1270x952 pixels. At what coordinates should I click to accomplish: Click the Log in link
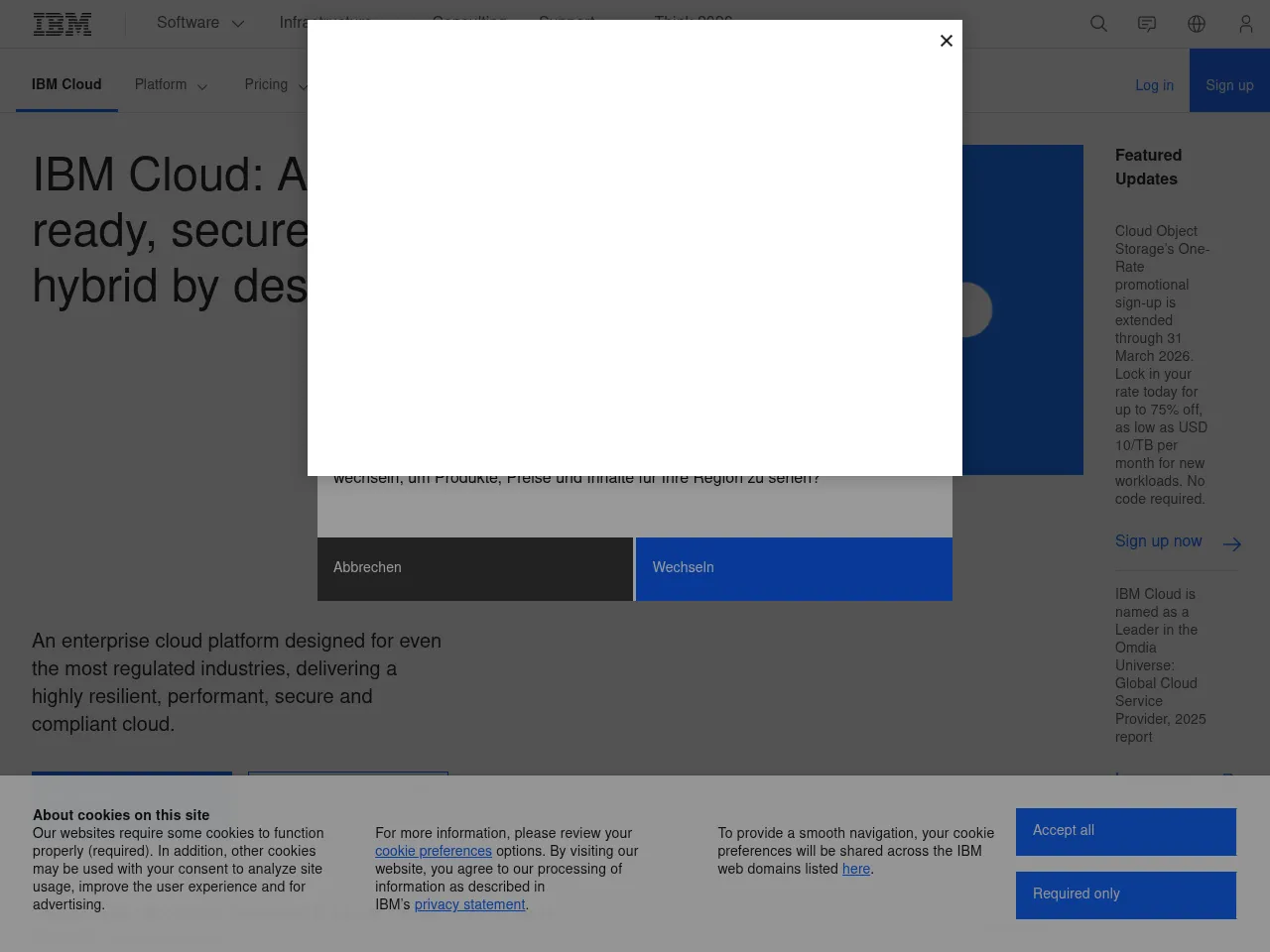tap(1154, 86)
